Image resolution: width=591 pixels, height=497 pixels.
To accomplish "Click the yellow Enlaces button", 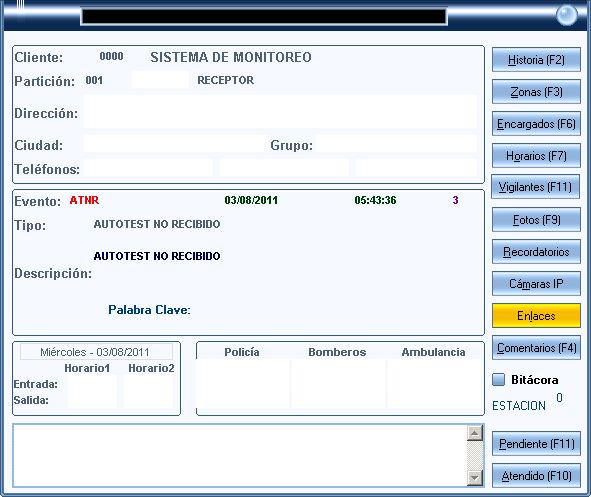I will pyautogui.click(x=536, y=315).
